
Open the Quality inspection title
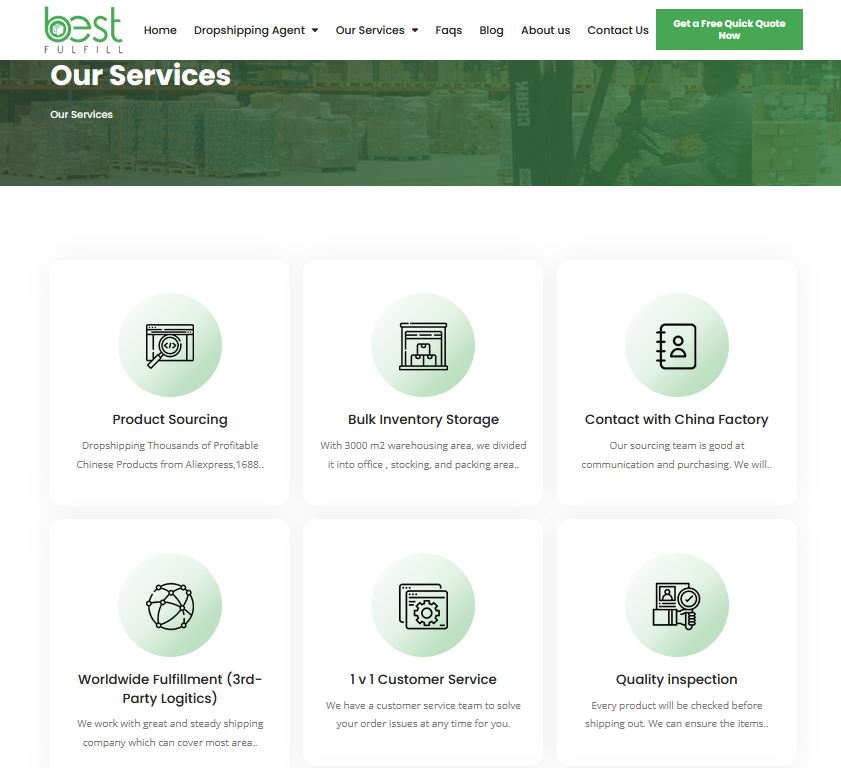[x=676, y=680]
